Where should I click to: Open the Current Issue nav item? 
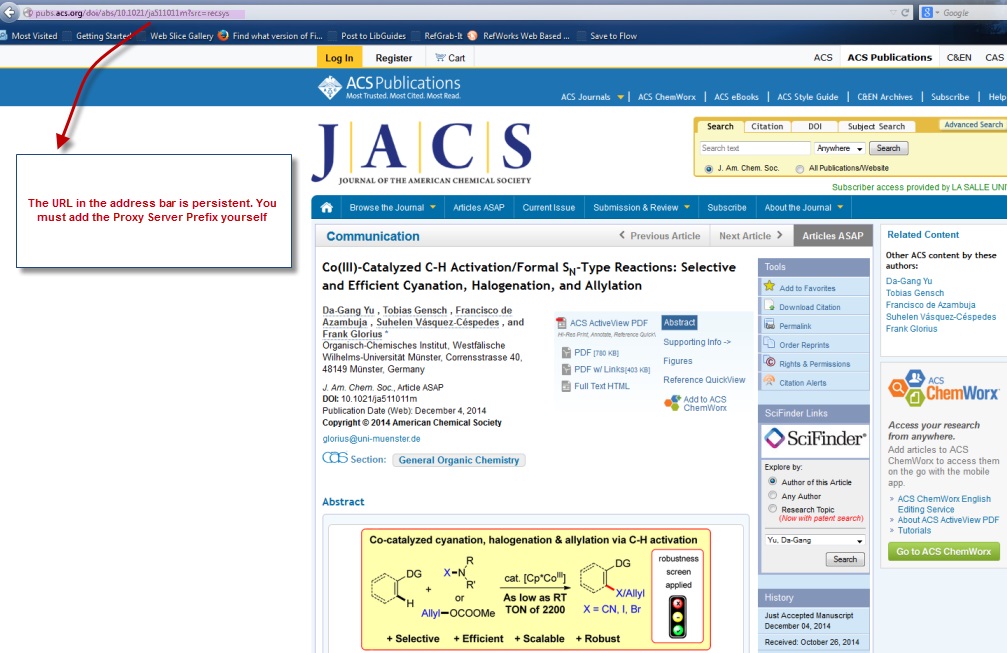click(x=548, y=207)
